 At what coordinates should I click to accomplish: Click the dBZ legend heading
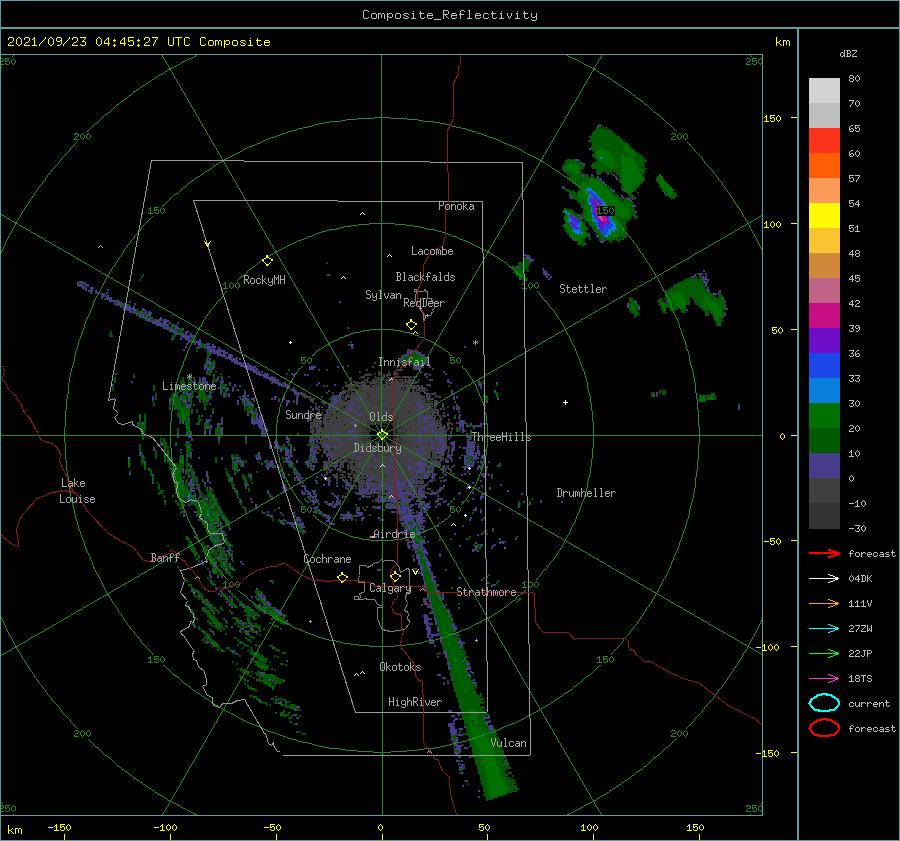(848, 53)
